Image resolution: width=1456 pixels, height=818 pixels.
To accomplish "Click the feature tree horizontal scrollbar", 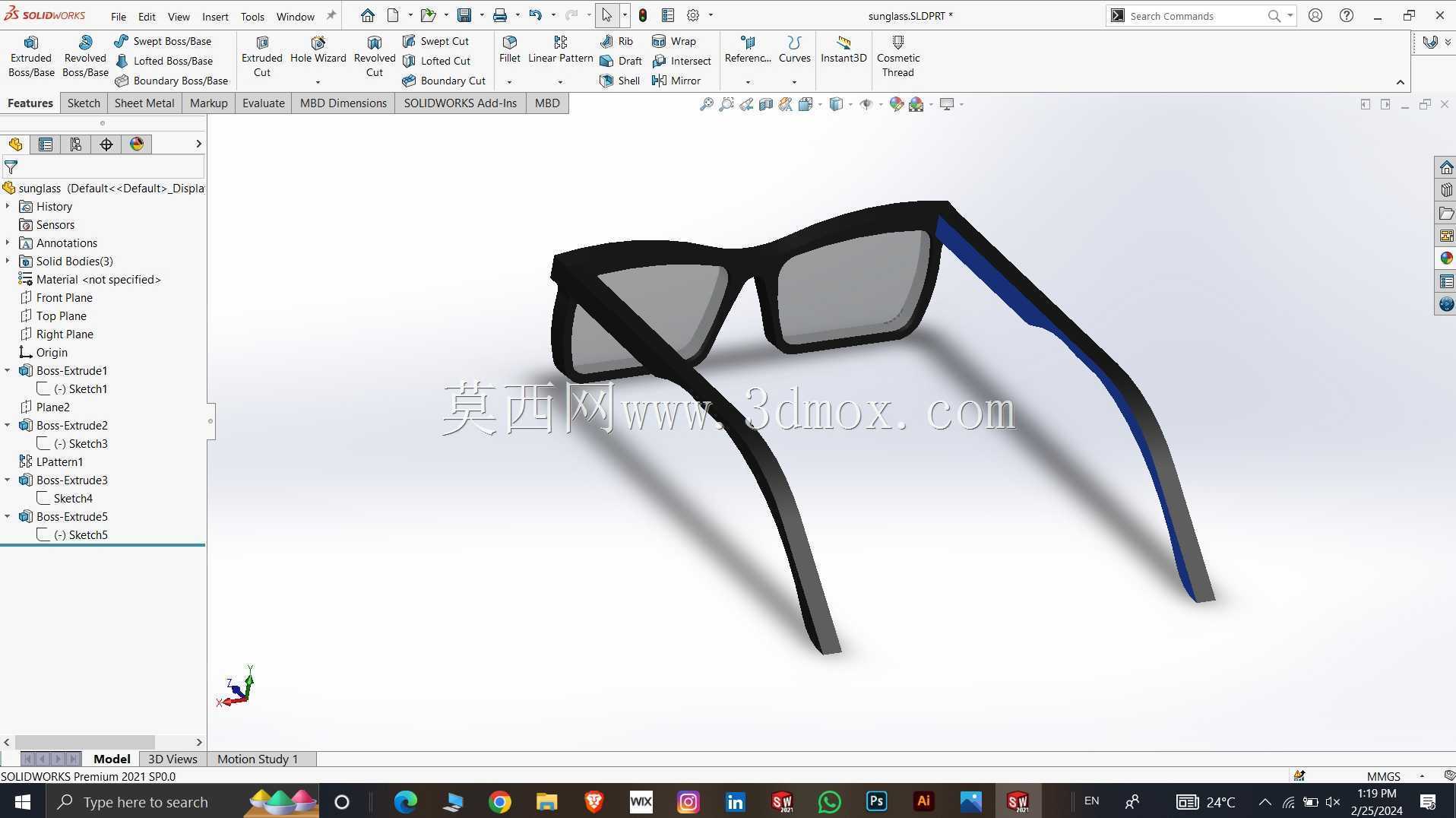I will (85, 742).
